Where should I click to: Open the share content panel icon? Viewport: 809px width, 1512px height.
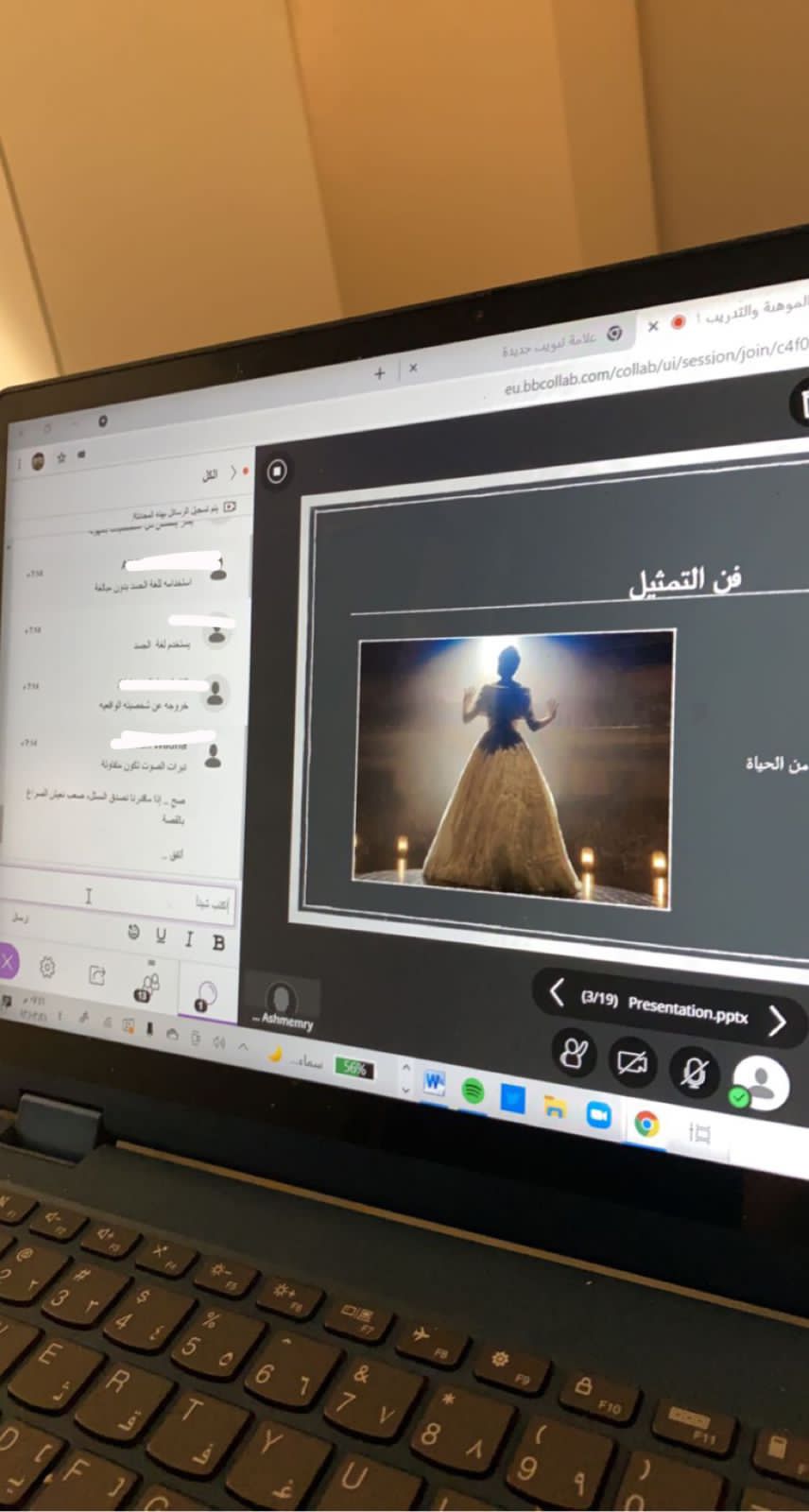[96, 974]
